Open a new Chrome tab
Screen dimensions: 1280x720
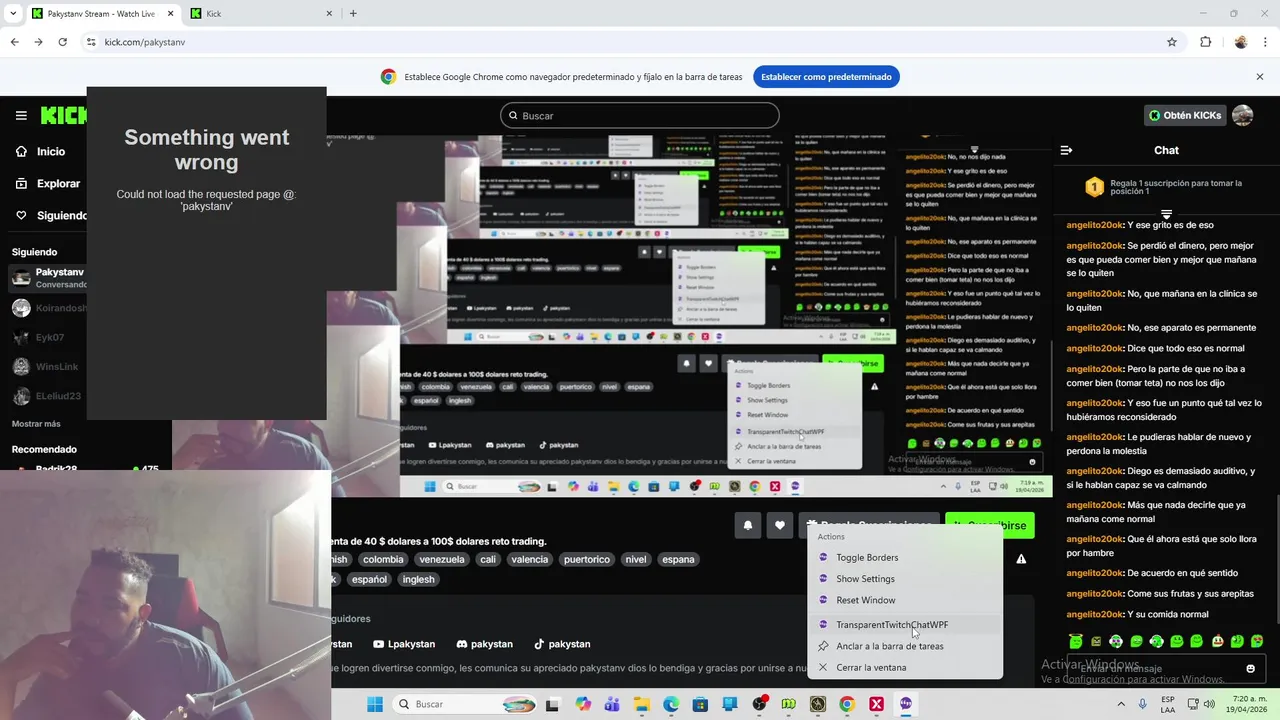pyautogui.click(x=353, y=14)
